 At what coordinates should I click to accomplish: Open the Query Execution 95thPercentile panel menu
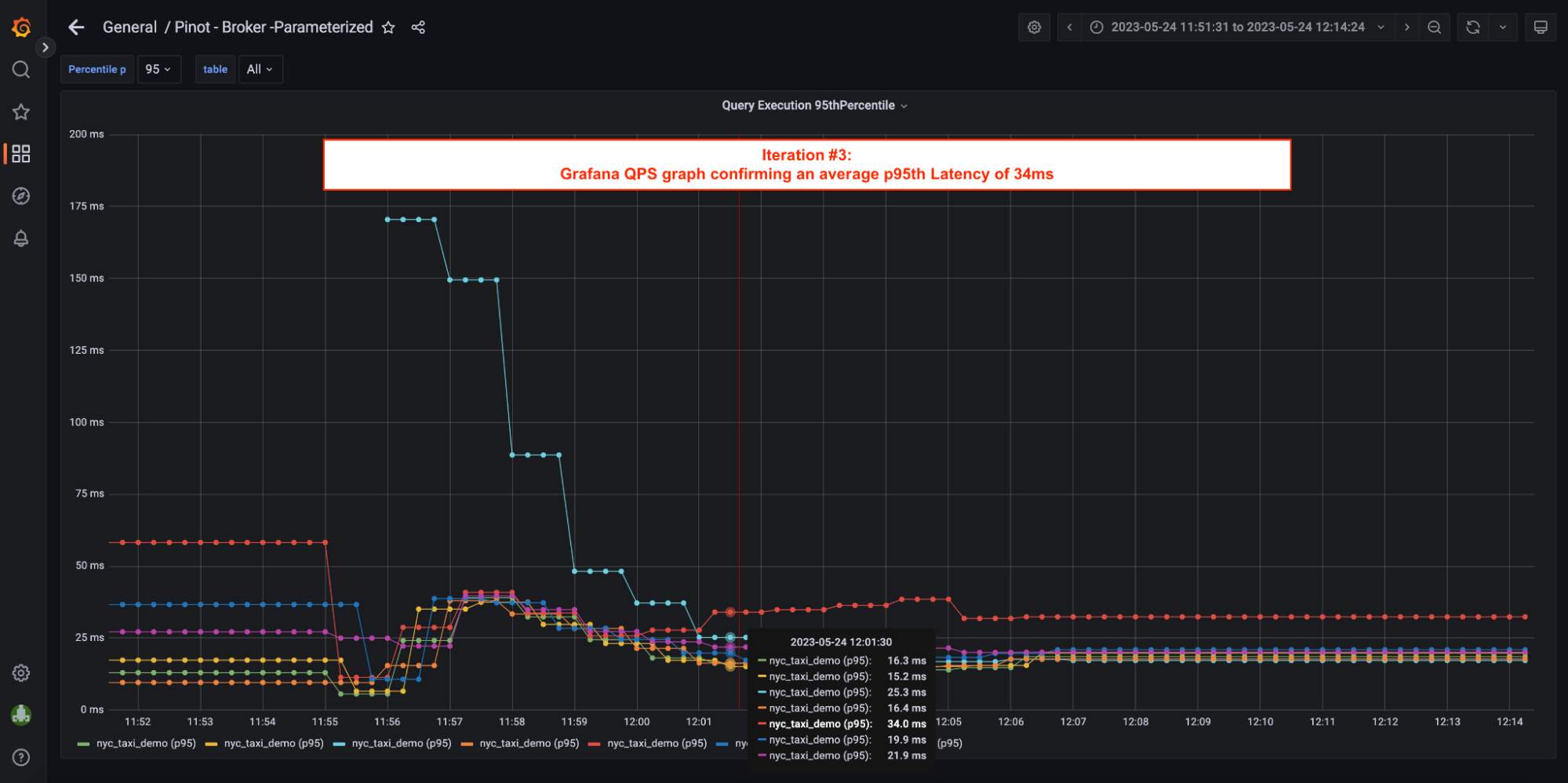point(814,105)
